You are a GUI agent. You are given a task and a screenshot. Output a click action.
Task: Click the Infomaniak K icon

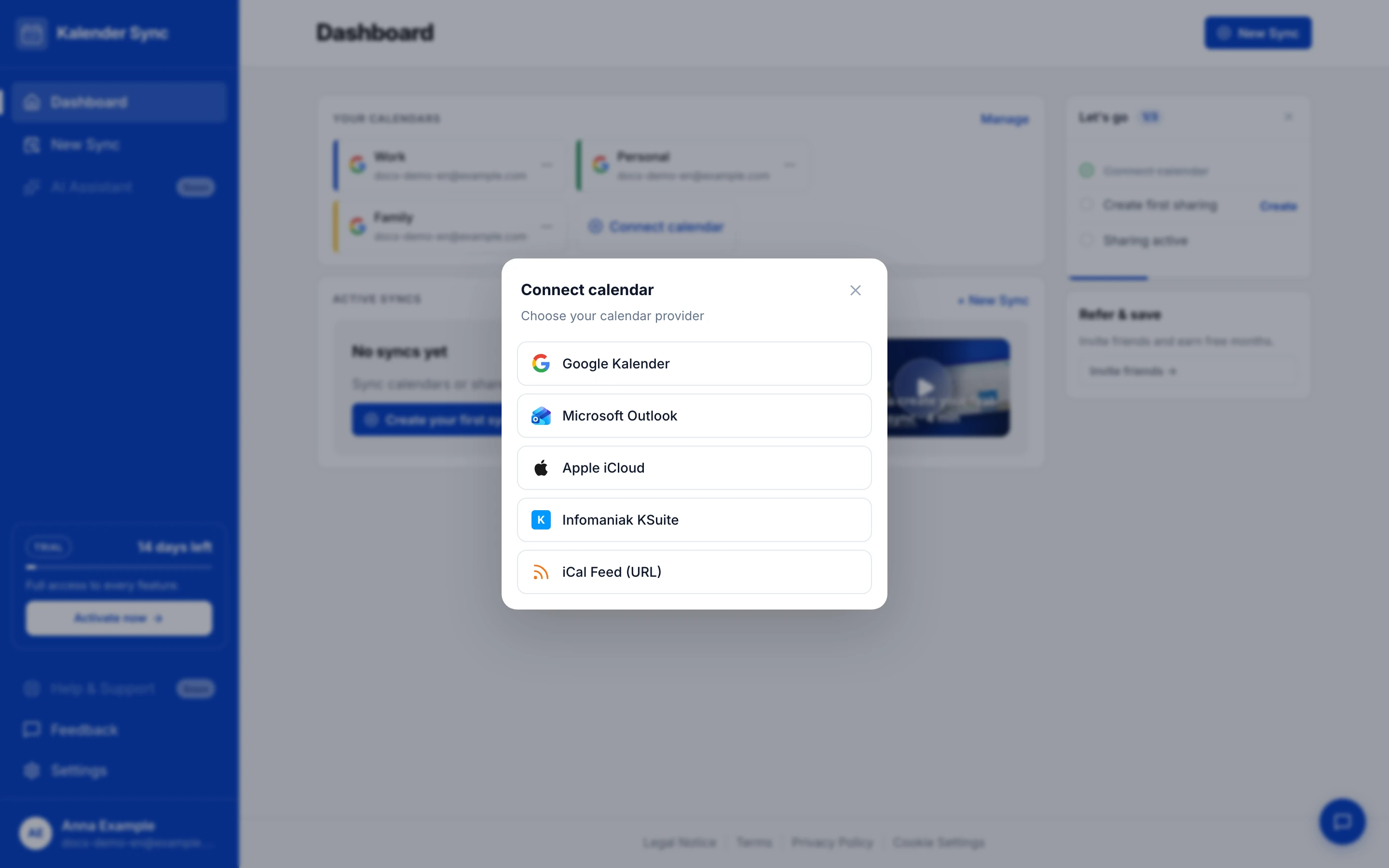(541, 519)
